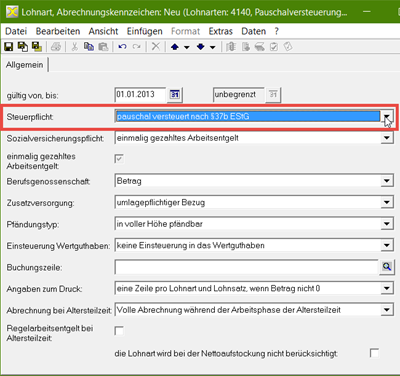Open dropdown next to the up arrow

pyautogui.click(x=187, y=47)
